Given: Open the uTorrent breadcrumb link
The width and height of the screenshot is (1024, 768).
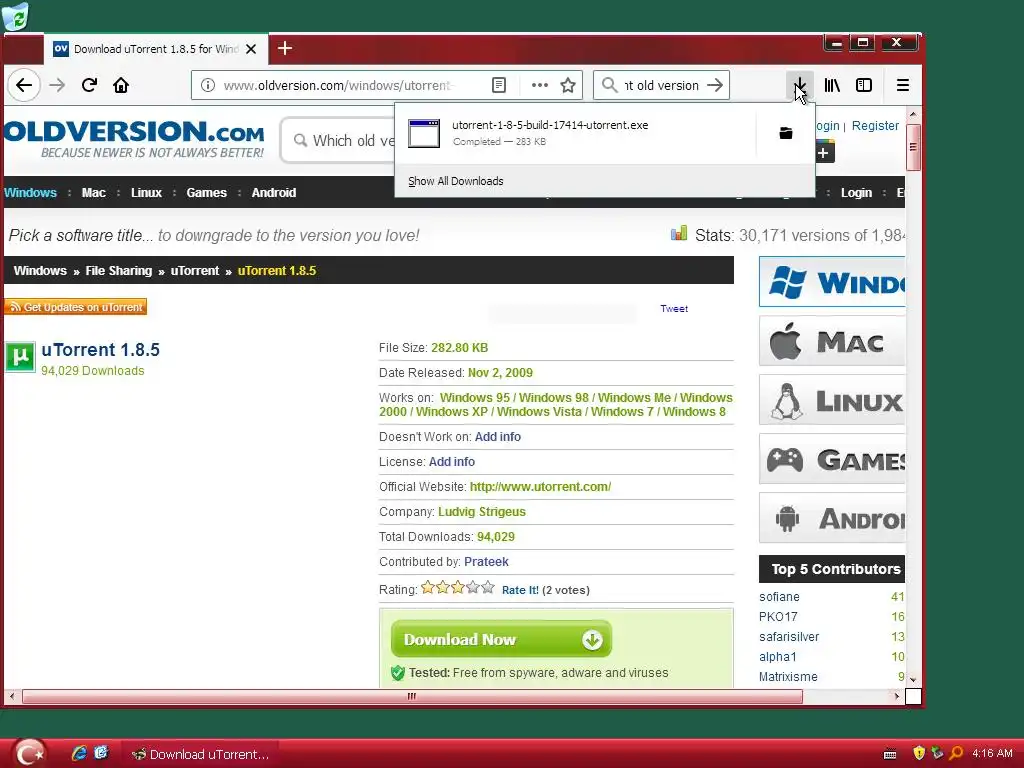Looking at the screenshot, I should point(195,270).
